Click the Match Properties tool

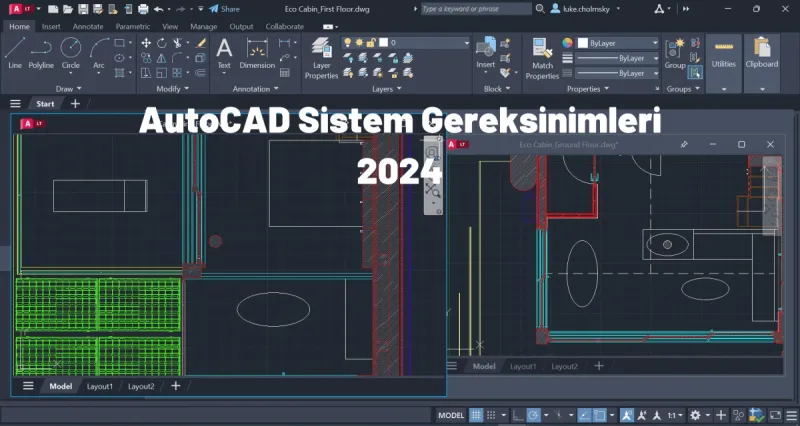[542, 58]
